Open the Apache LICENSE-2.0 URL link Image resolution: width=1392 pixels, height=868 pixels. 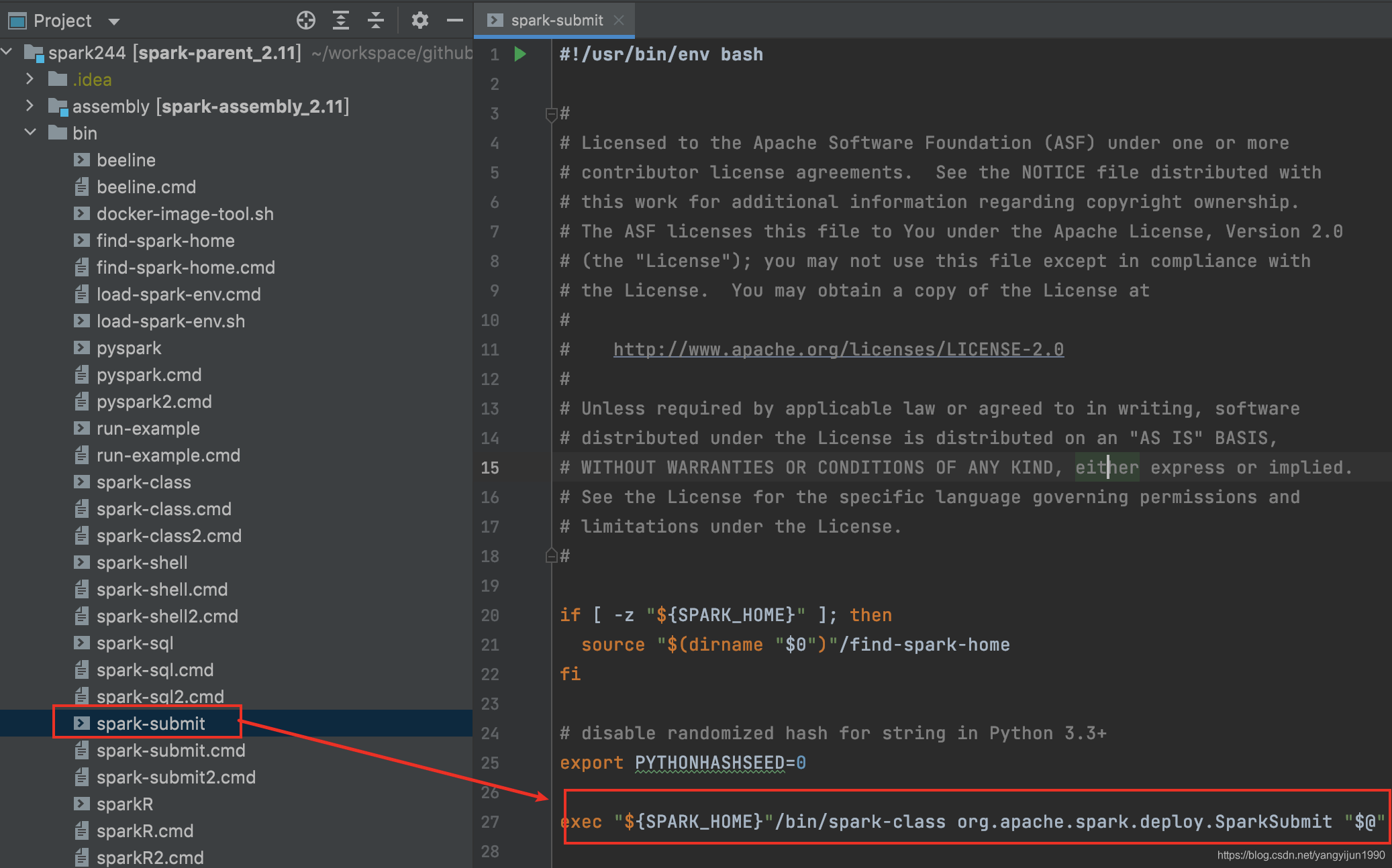(x=838, y=349)
